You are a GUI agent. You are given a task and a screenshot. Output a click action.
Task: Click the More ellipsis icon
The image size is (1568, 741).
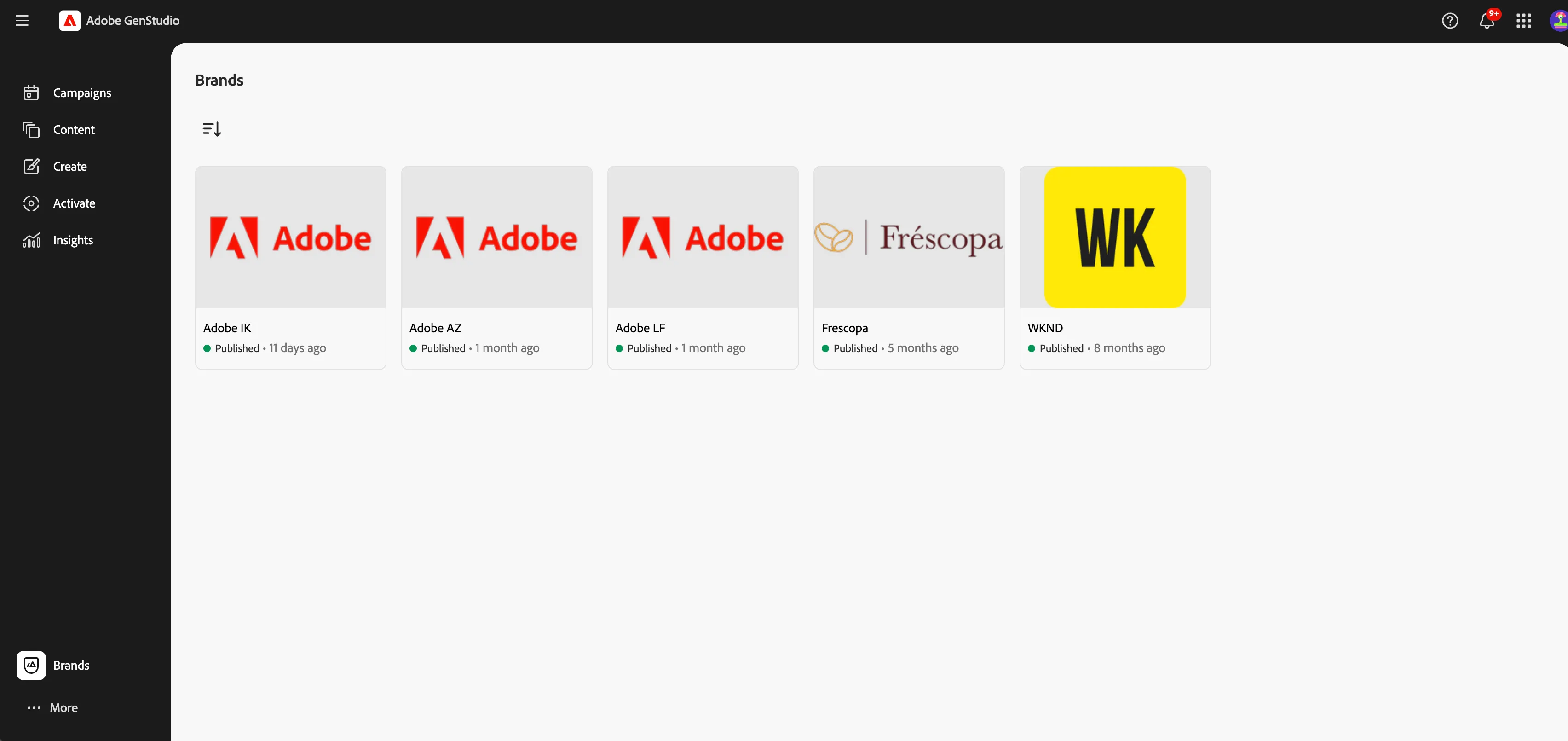34,707
